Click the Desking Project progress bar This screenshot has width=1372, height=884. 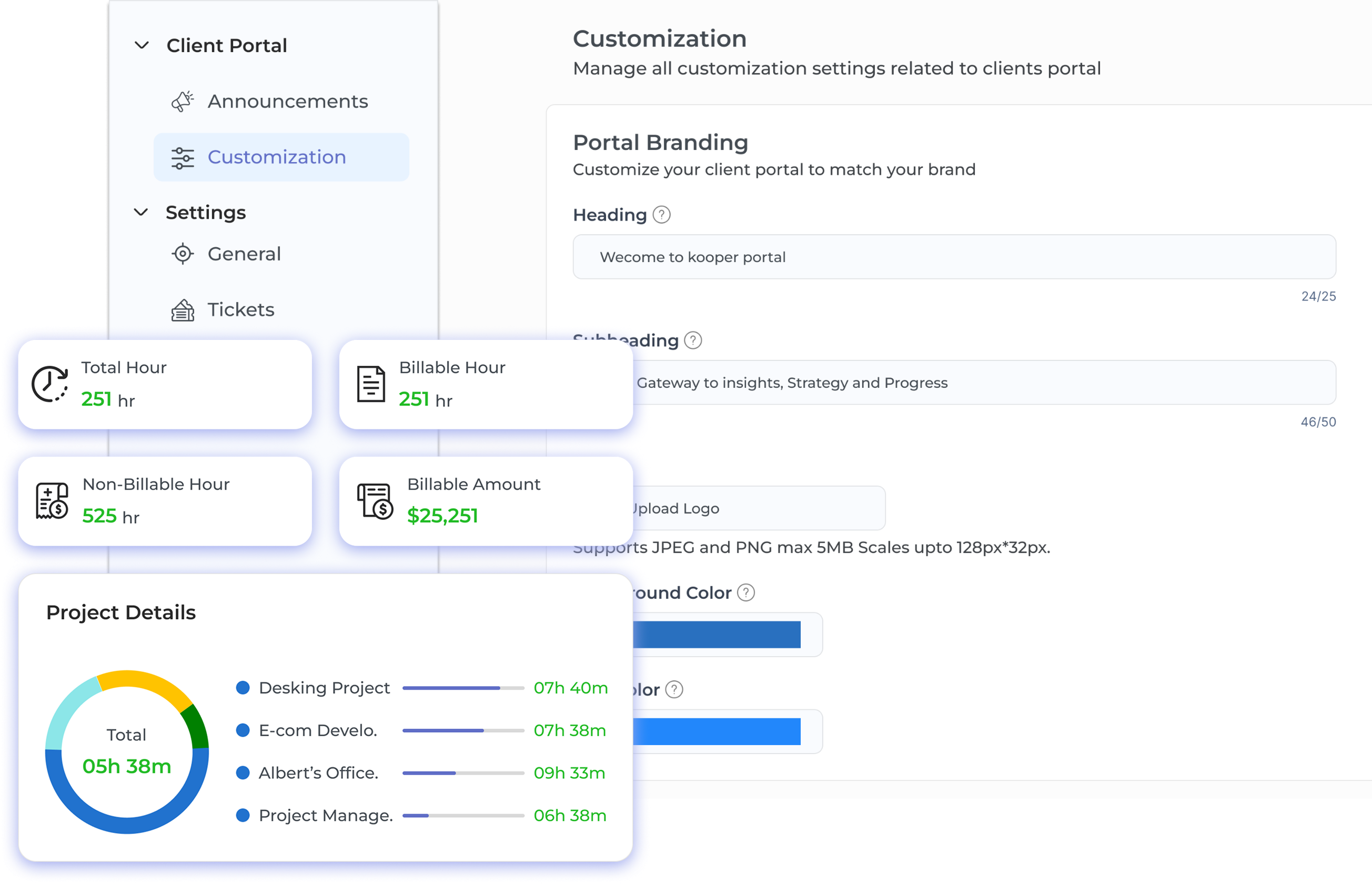[x=463, y=688]
